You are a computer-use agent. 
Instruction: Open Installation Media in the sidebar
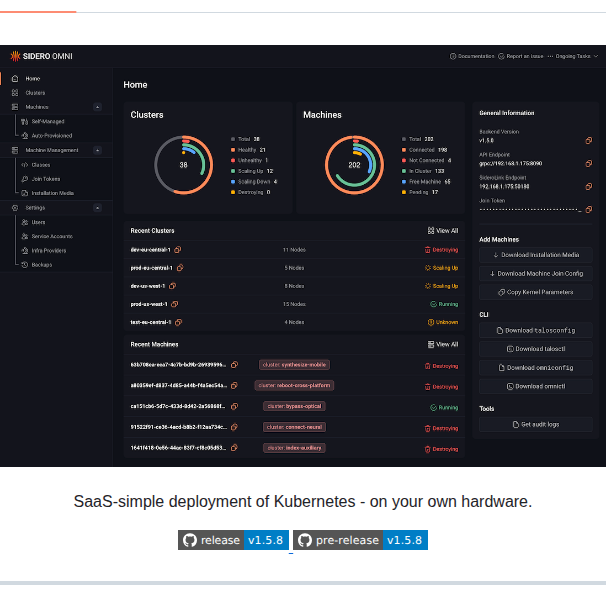[x=53, y=193]
